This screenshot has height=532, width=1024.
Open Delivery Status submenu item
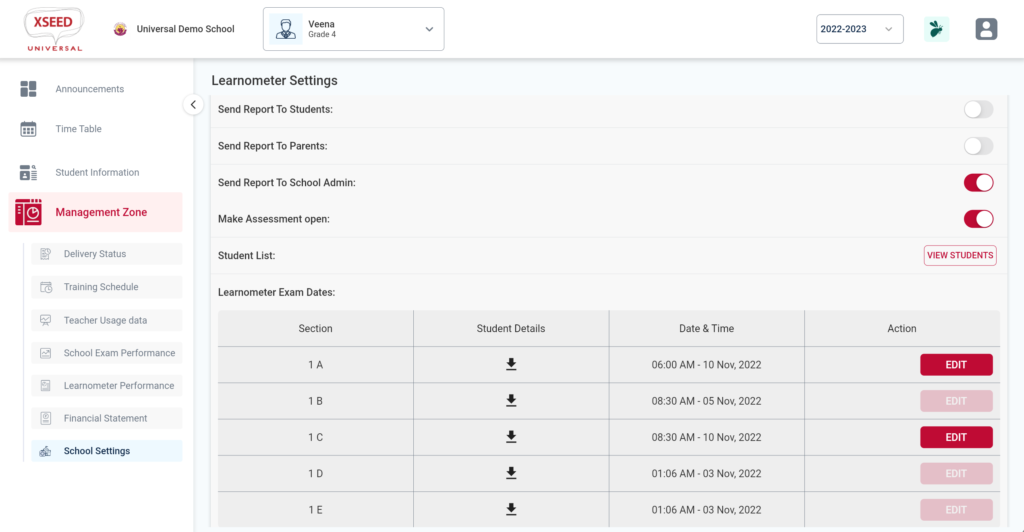tap(106, 254)
